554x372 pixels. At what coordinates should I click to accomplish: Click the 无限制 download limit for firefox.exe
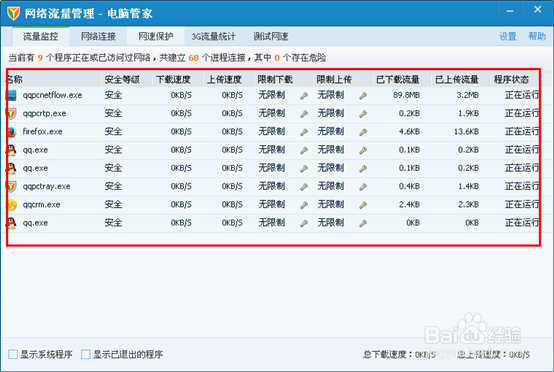(x=271, y=131)
